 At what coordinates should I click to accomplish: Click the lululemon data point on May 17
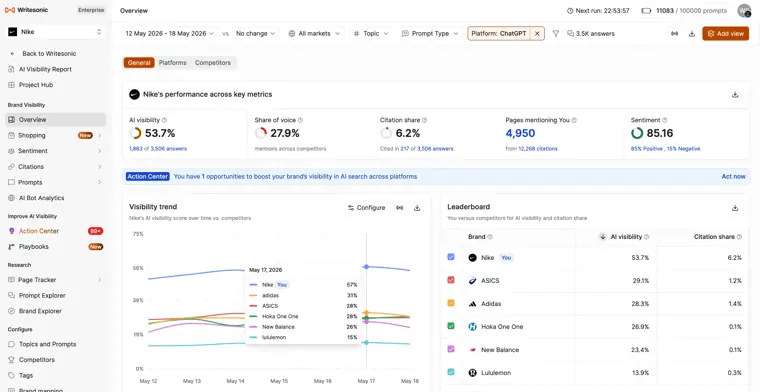coord(366,343)
